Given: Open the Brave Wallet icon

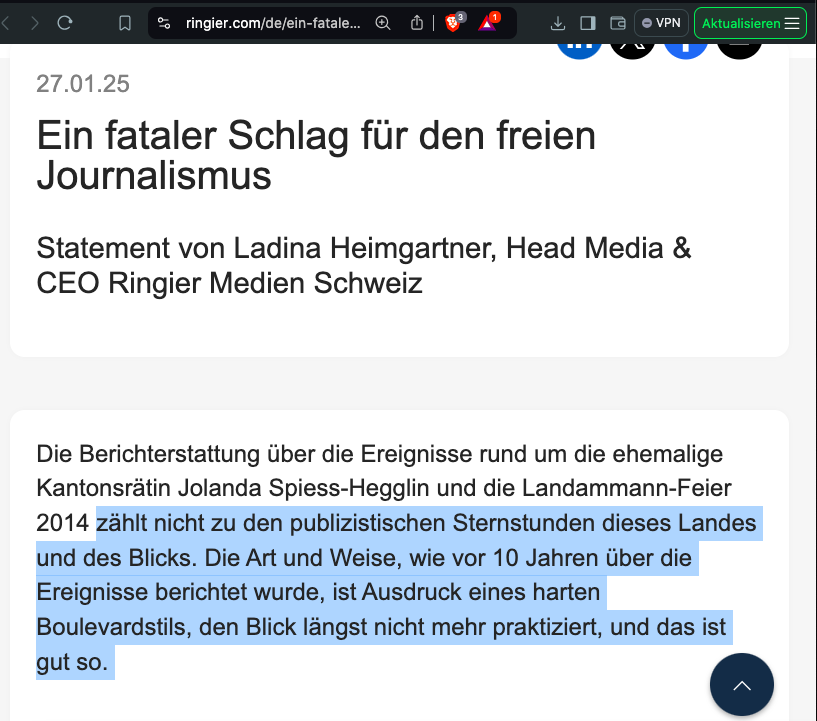Looking at the screenshot, I should coord(618,23).
